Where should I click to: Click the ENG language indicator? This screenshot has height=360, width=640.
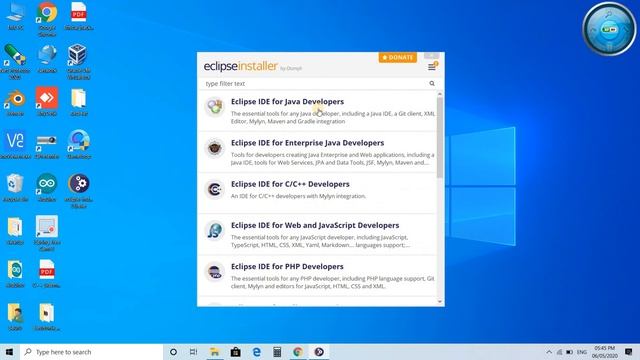click(582, 352)
